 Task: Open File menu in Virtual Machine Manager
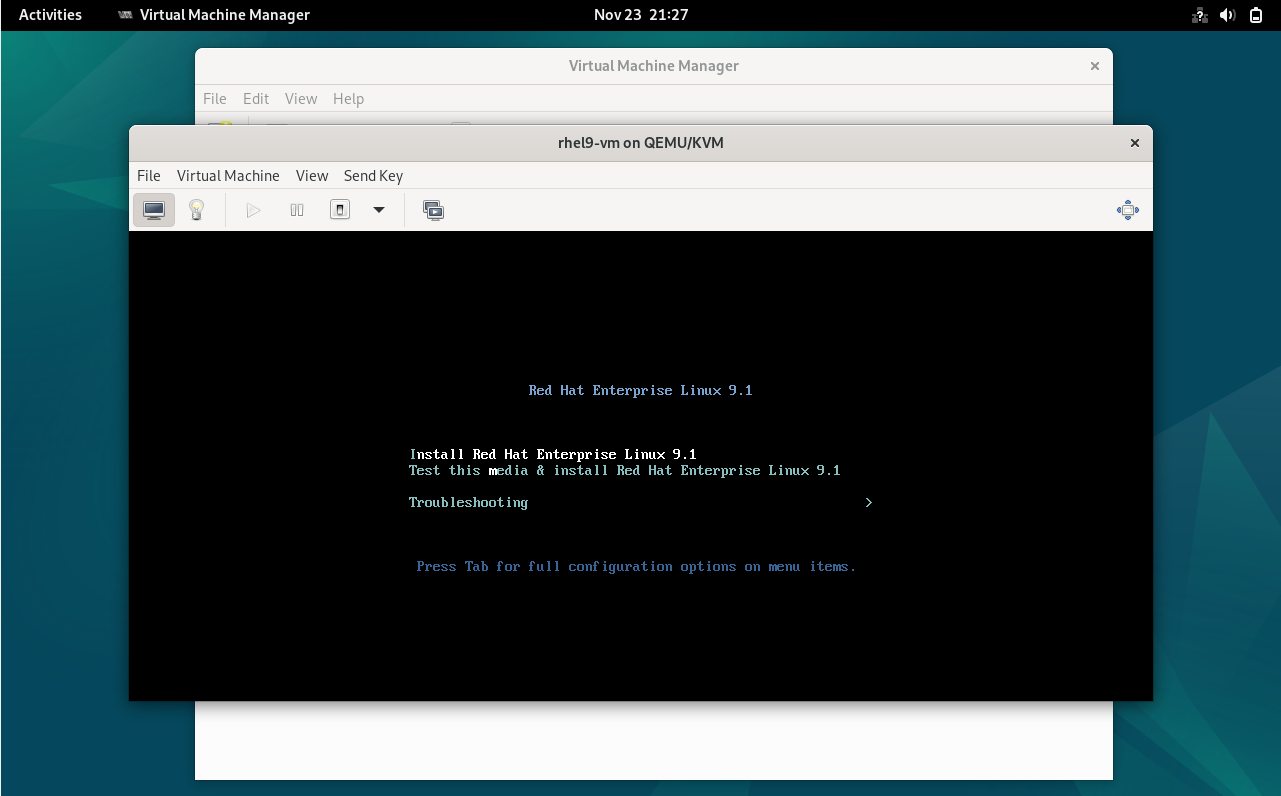pos(215,99)
